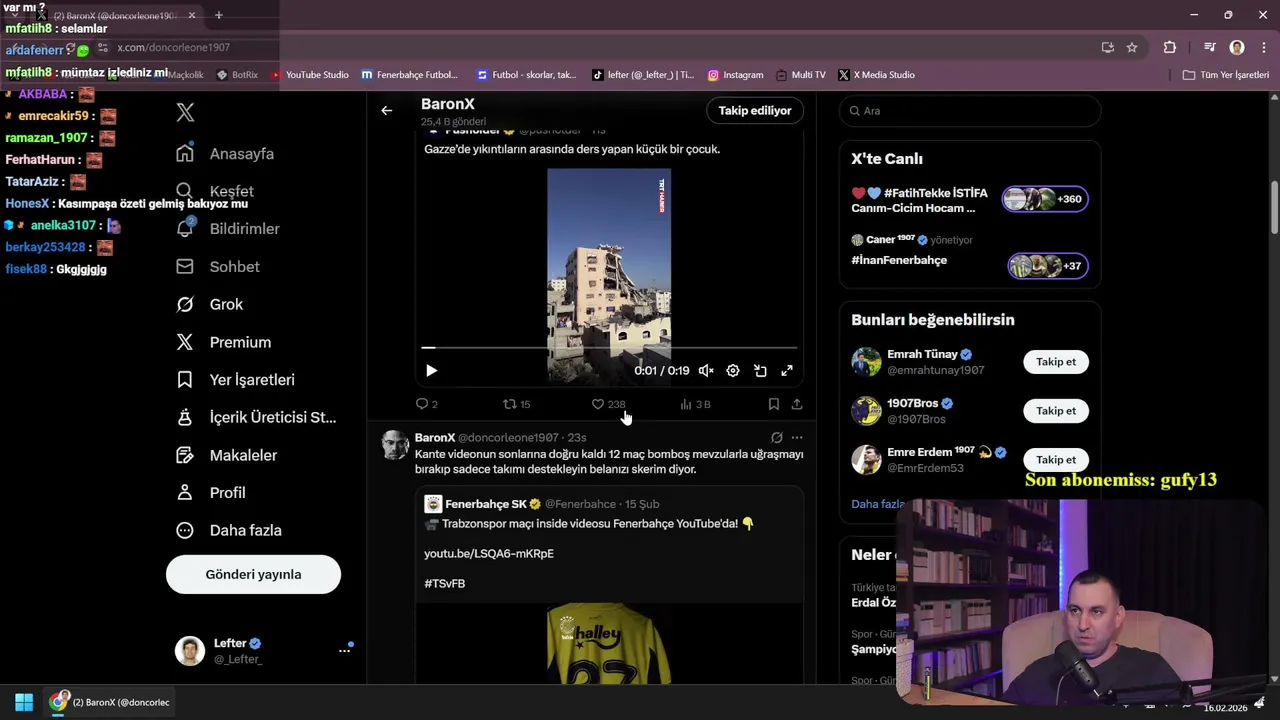Expand Daha fazla menu in sidebar
Screen dimensions: 1280x720
click(229, 530)
